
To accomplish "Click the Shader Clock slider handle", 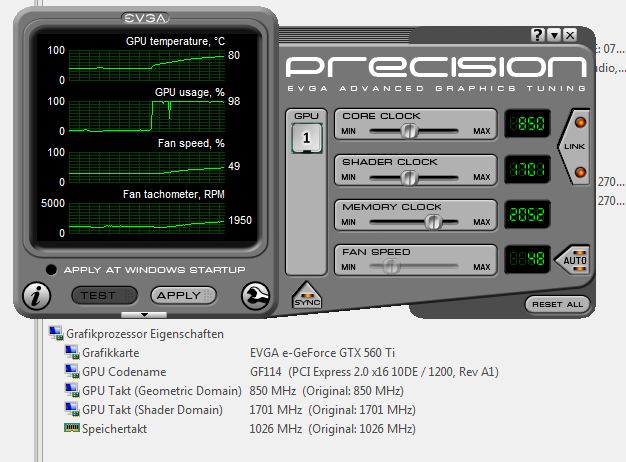I will coord(409,178).
